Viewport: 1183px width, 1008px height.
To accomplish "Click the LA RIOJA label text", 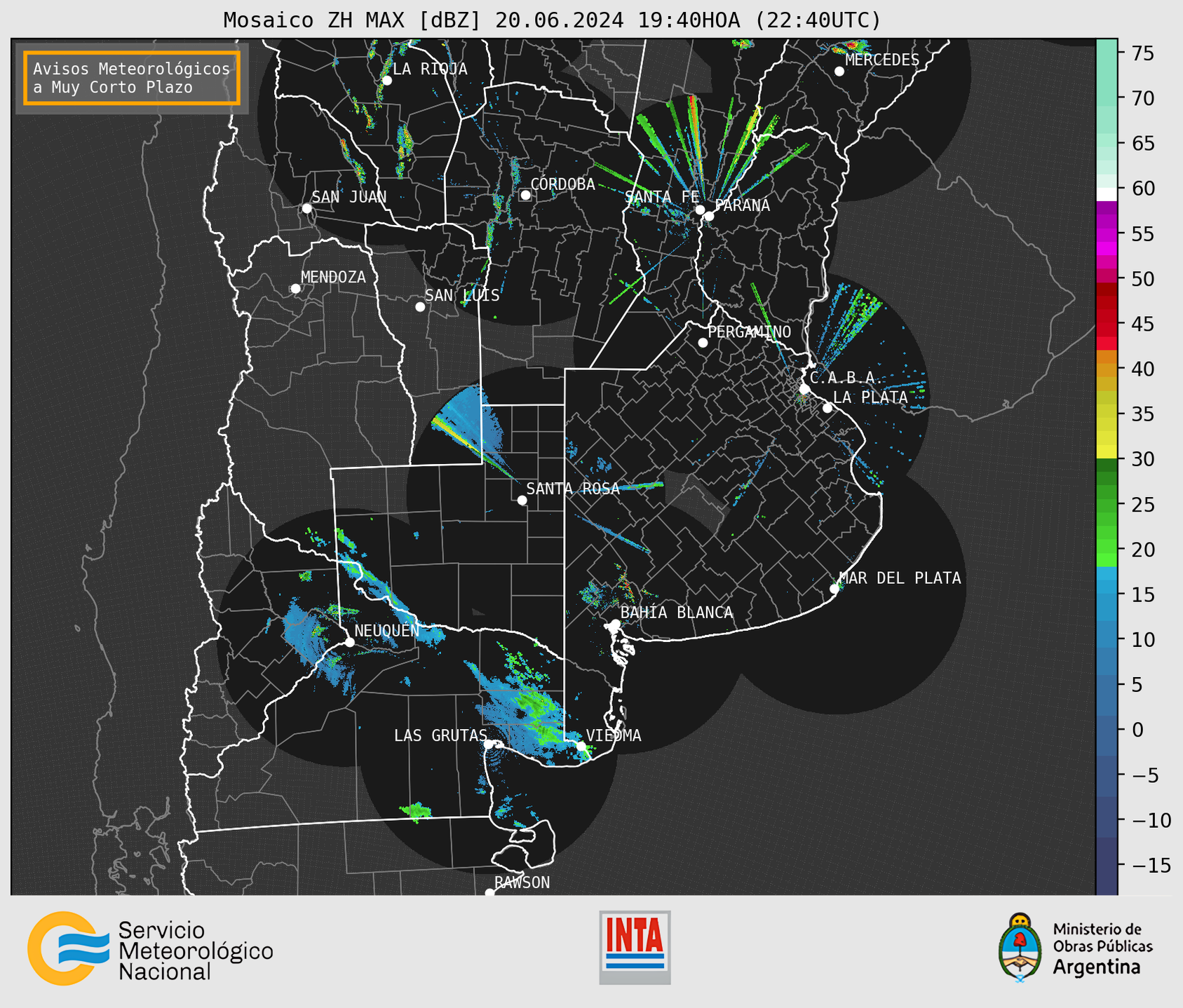I will pos(430,69).
